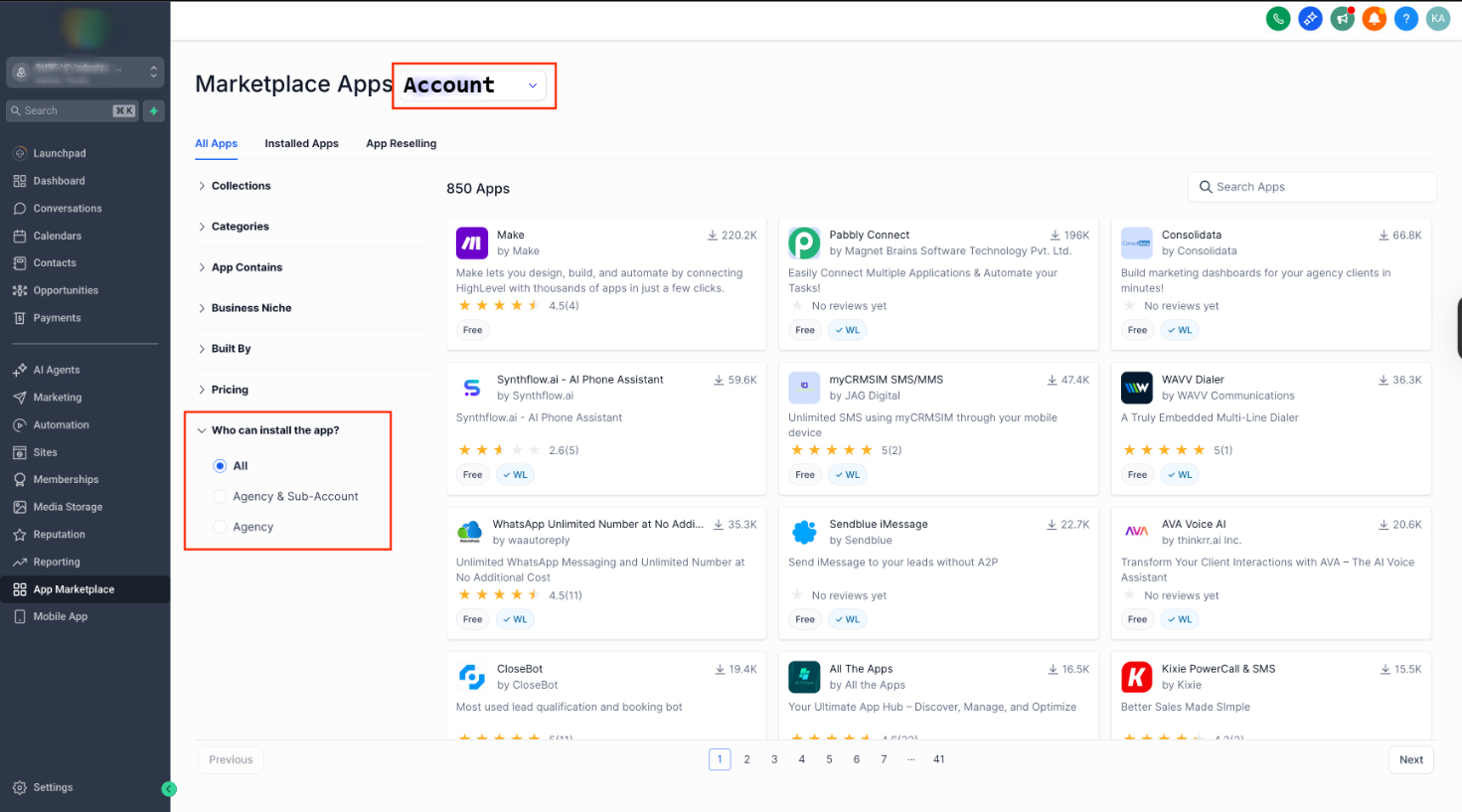The height and width of the screenshot is (812, 1462).
Task: Click the blue rocket icon in header
Action: [x=1310, y=18]
